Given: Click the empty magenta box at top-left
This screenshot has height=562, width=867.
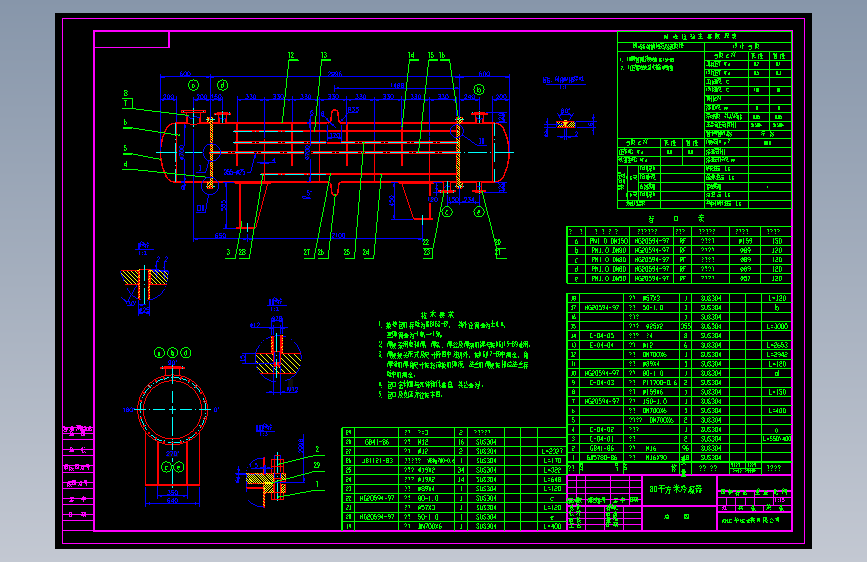Looking at the screenshot, I should click(132, 39).
